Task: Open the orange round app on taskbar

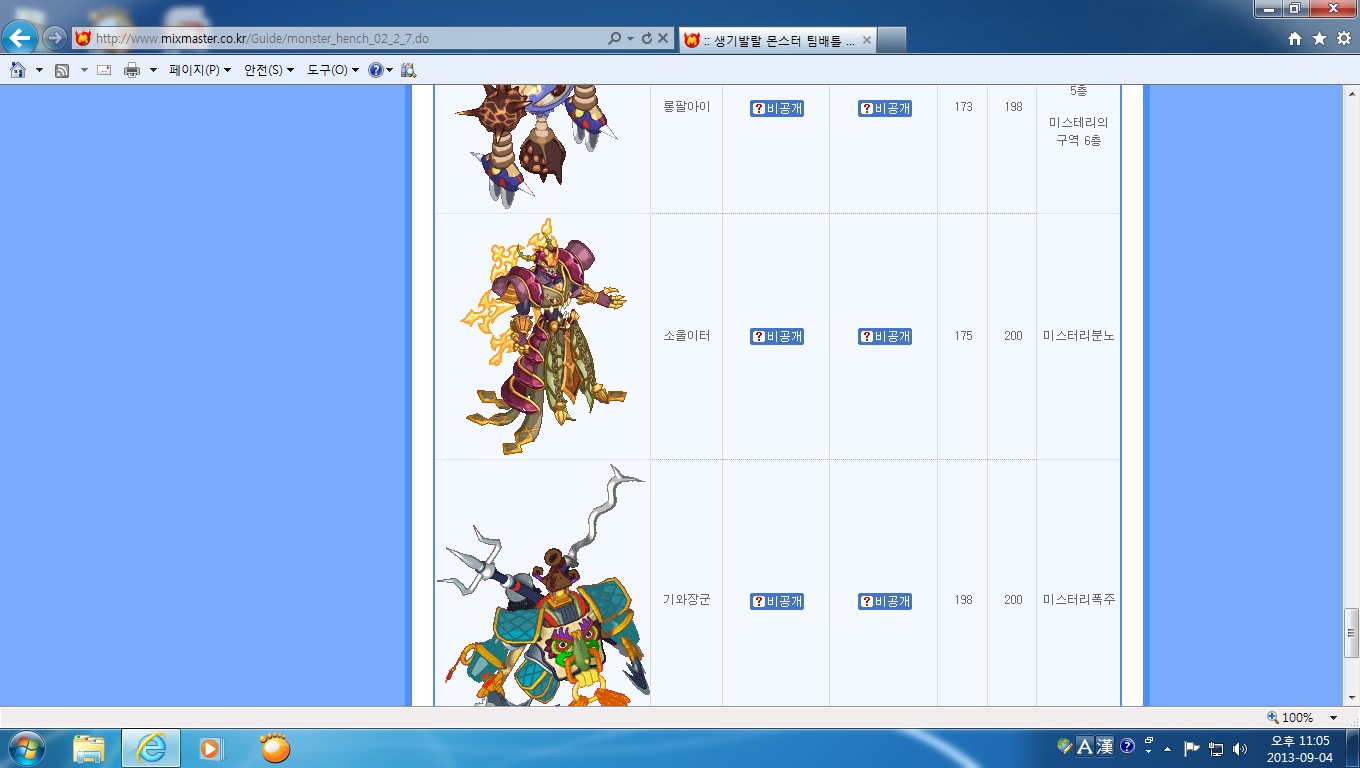Action: click(274, 748)
